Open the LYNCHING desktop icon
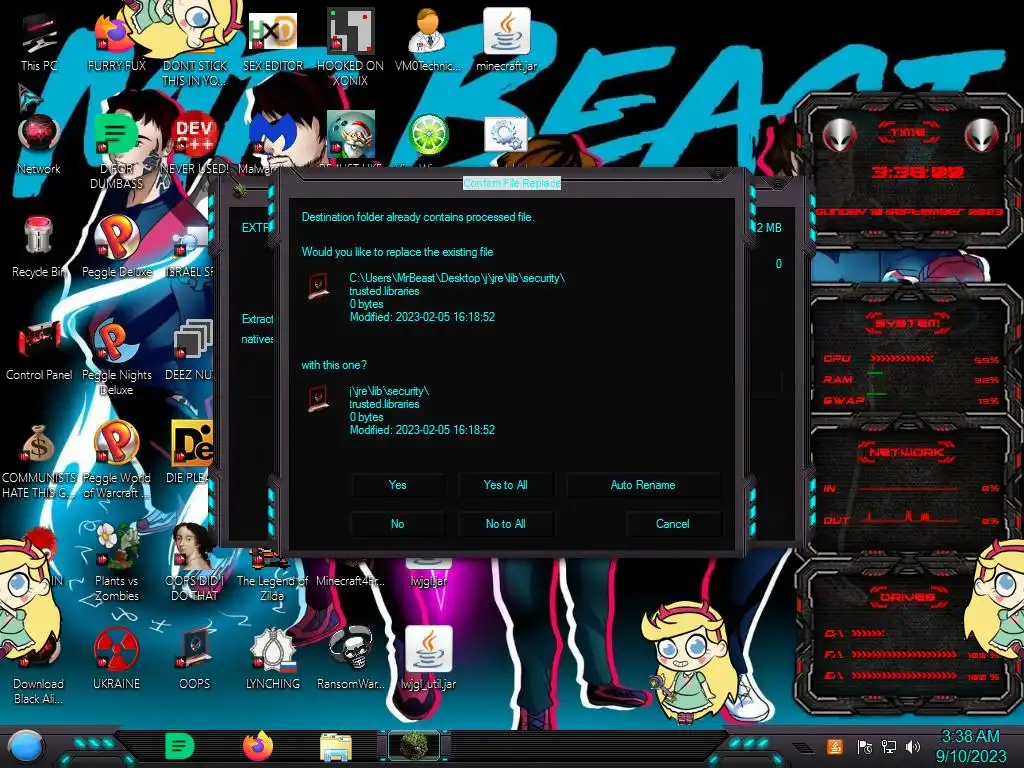The image size is (1024, 768). 272,658
